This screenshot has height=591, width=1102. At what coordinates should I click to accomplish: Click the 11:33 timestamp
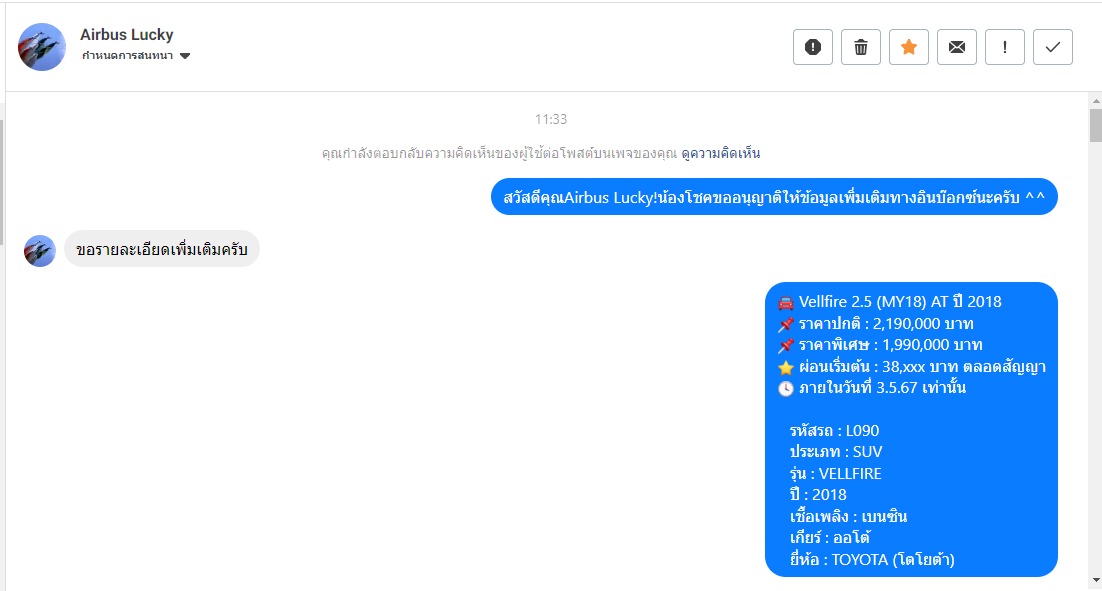[551, 119]
